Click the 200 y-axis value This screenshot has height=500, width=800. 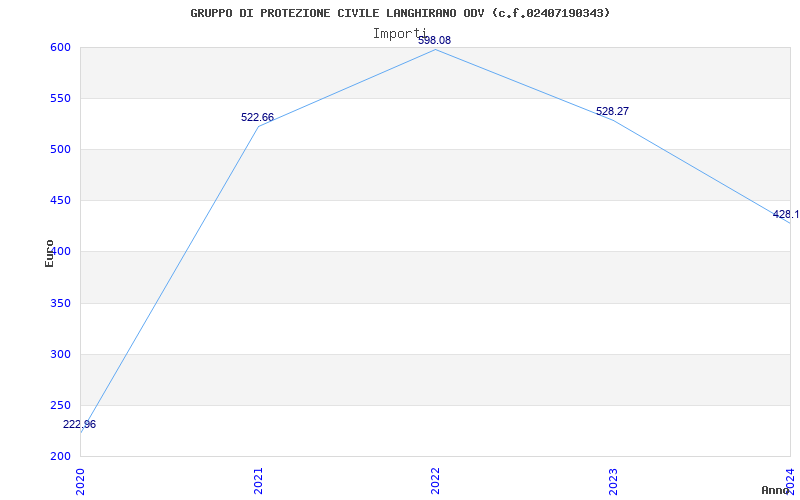60,457
